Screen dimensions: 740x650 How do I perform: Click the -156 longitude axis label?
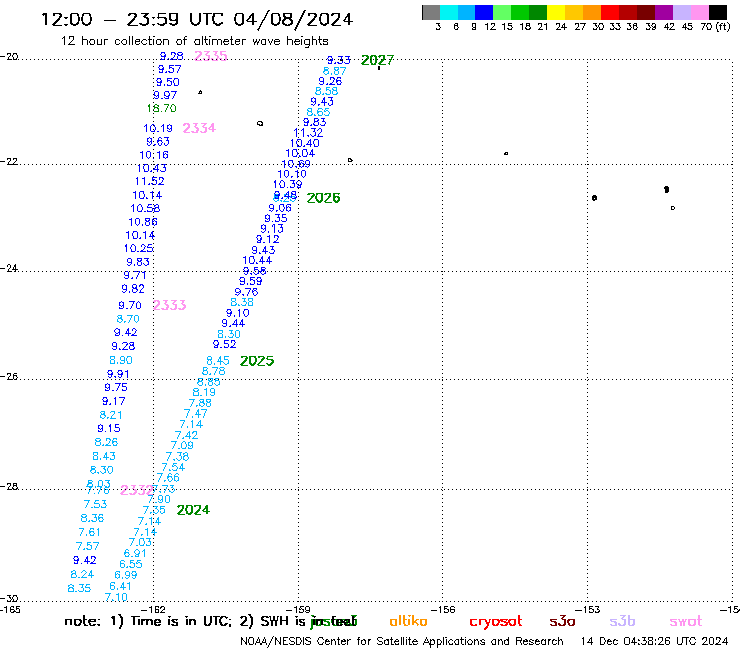point(443,609)
